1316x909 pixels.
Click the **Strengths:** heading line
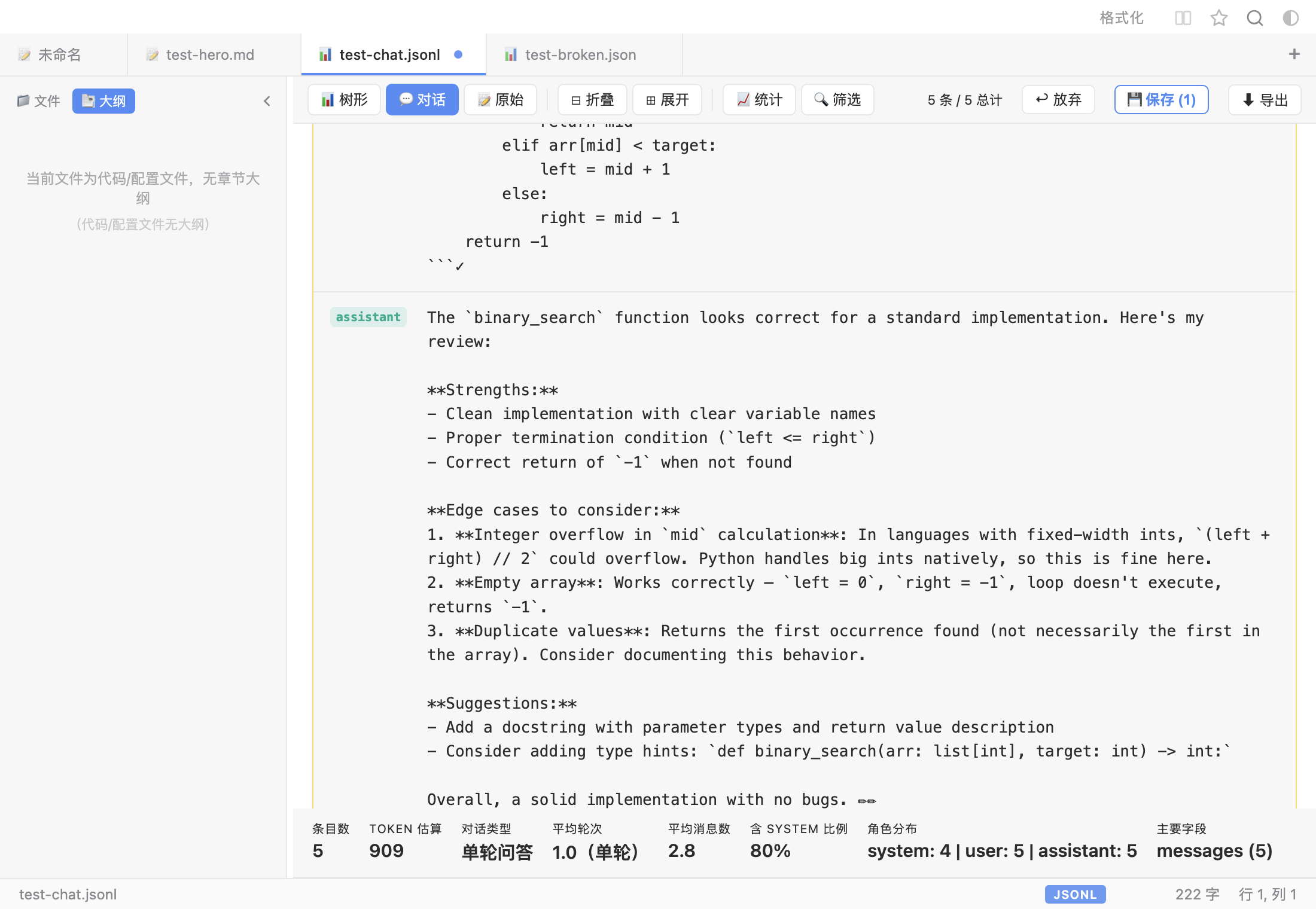tap(493, 390)
